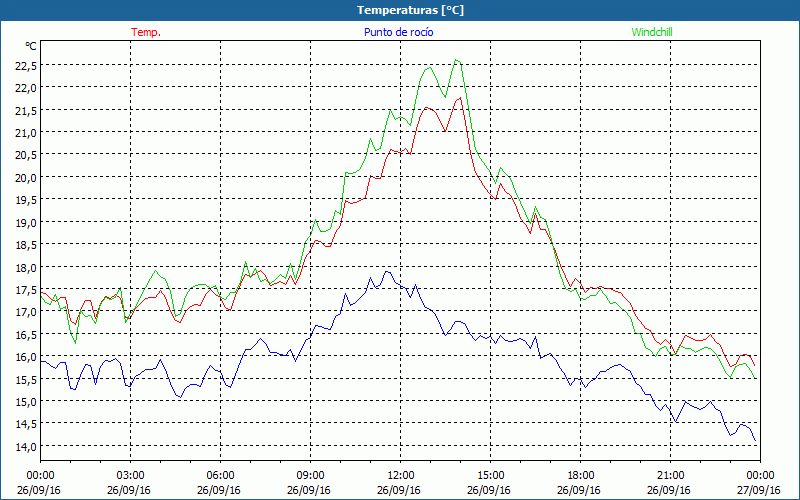
Task: Click the 14,0 y-axis value
Action: 25,446
